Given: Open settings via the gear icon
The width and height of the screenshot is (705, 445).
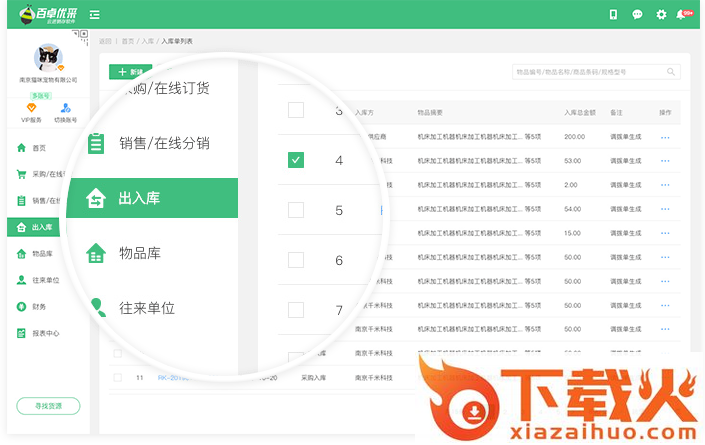Looking at the screenshot, I should [661, 14].
